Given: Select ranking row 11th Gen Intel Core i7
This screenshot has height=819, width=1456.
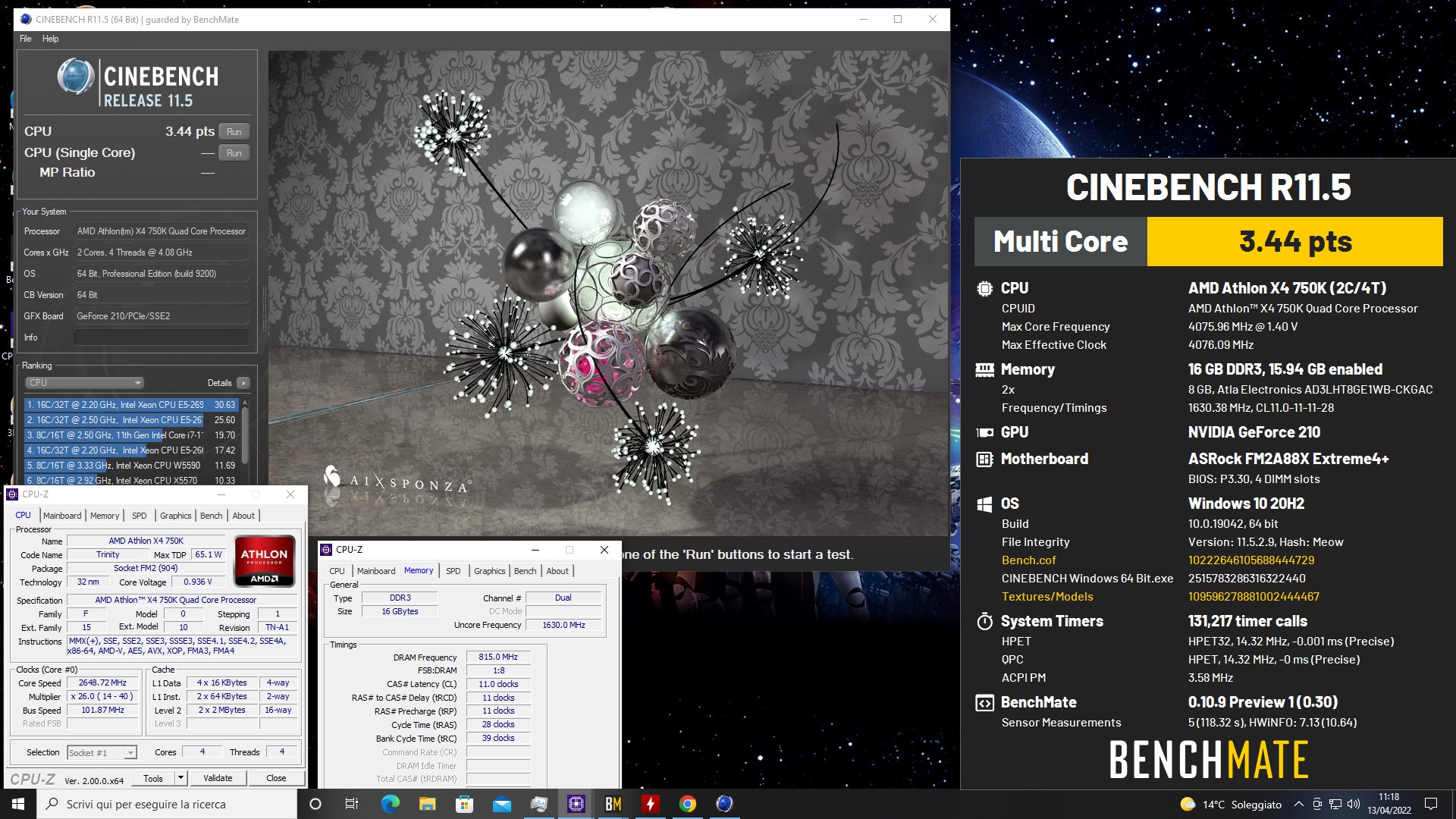Looking at the screenshot, I should [x=131, y=435].
